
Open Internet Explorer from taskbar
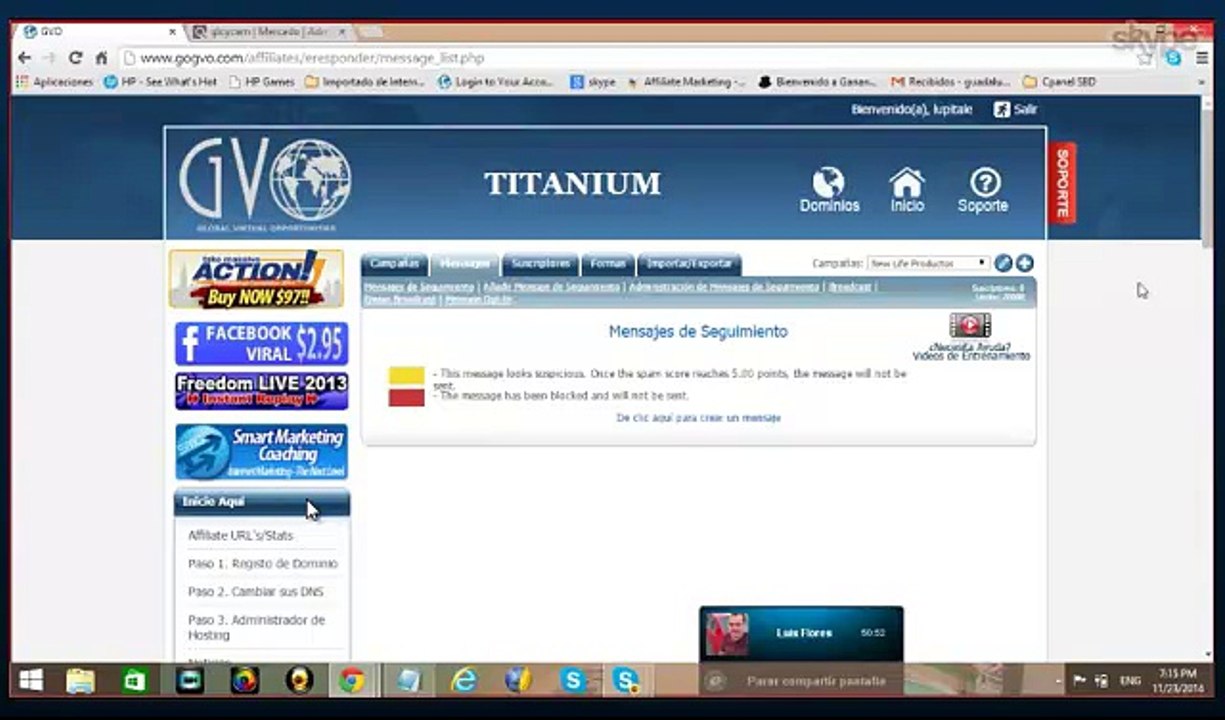point(464,681)
